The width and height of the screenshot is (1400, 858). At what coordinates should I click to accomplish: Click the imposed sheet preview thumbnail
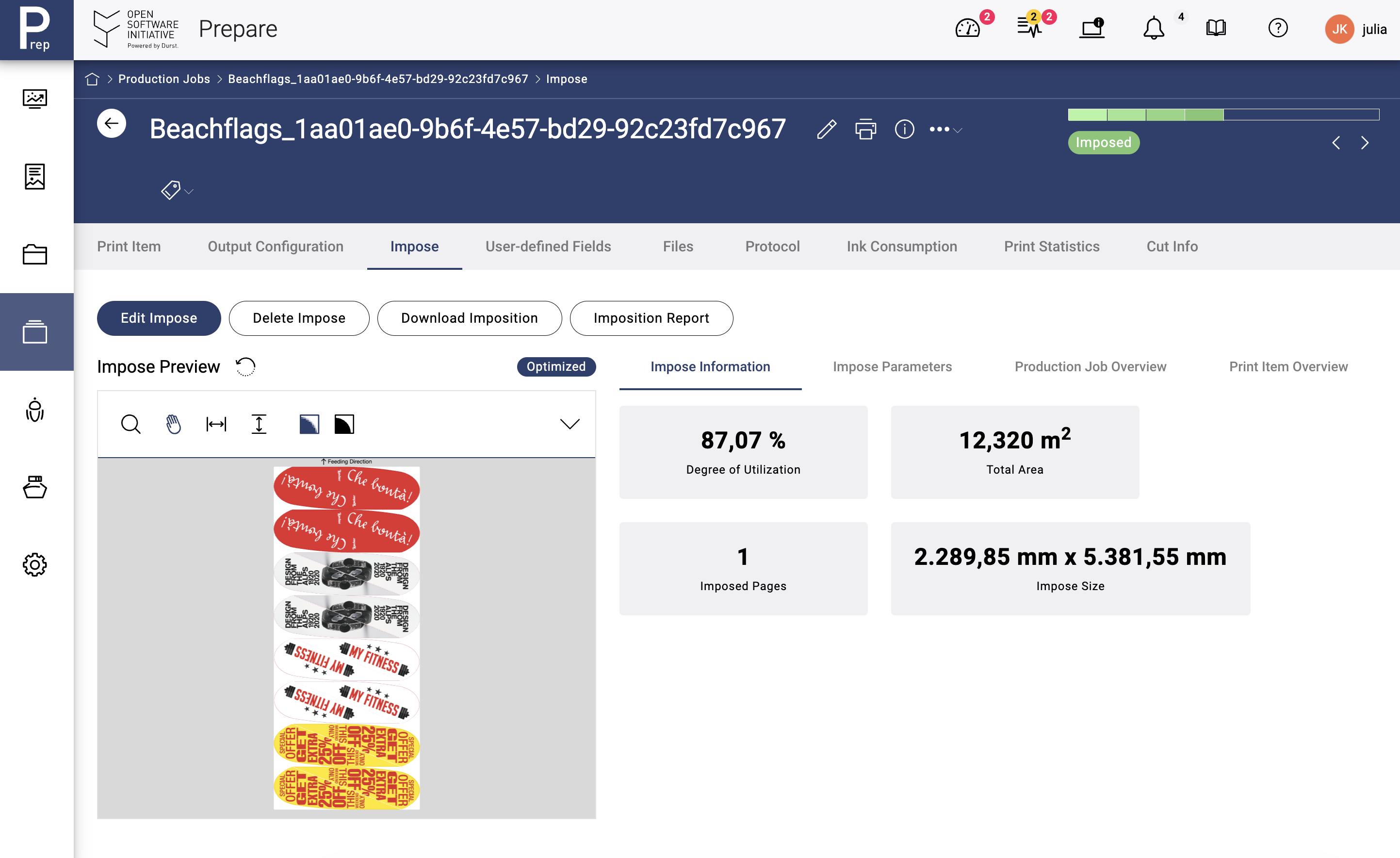[x=346, y=638]
